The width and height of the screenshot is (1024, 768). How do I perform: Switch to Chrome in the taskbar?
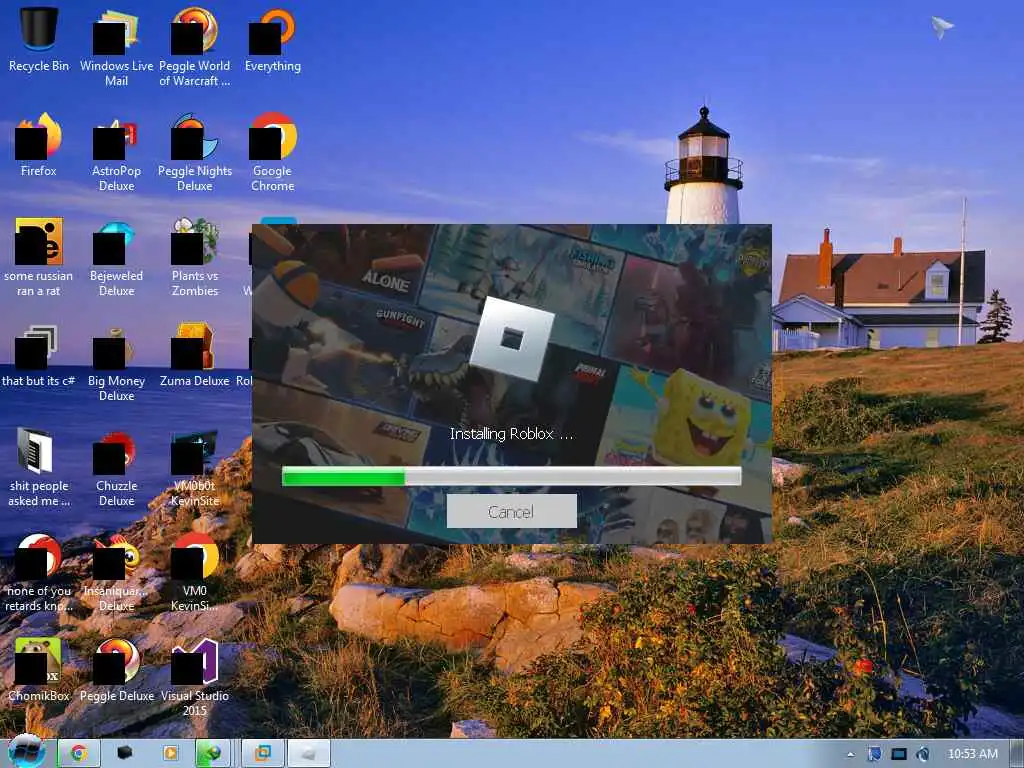click(79, 753)
